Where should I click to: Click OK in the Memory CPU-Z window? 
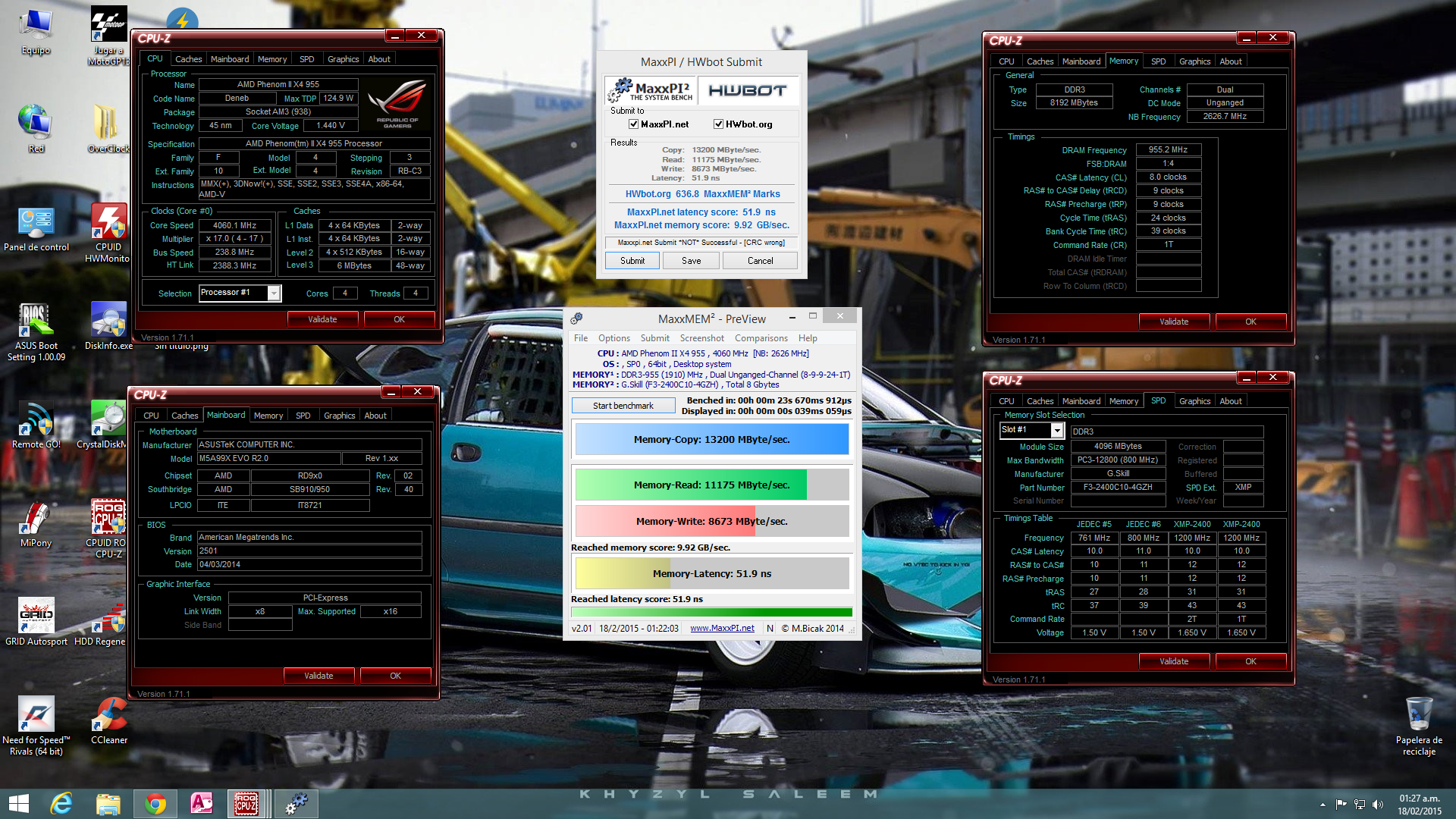[x=1250, y=322]
